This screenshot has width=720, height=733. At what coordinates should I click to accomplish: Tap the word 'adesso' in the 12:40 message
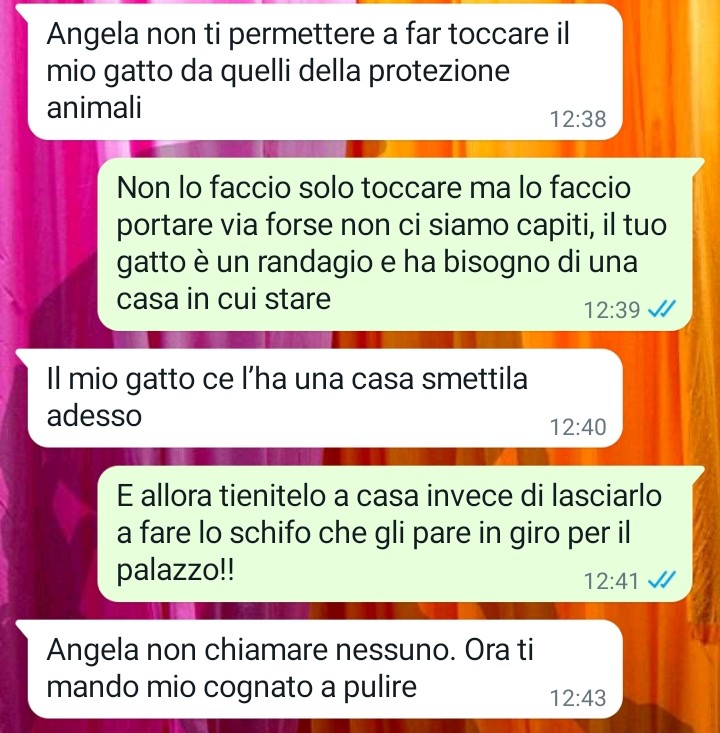click(x=94, y=416)
